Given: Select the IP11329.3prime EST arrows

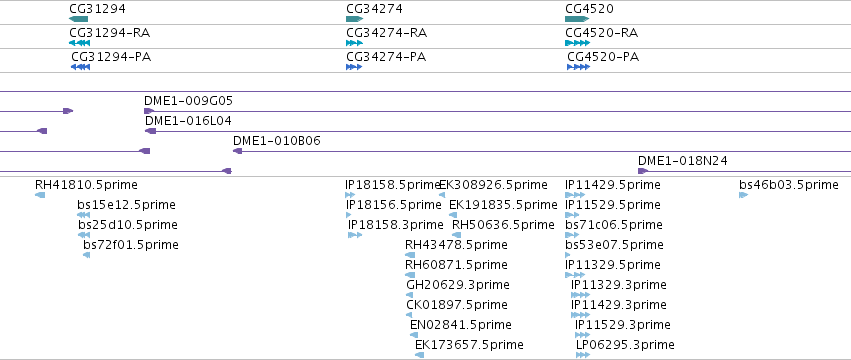Looking at the screenshot, I should click(x=580, y=295).
